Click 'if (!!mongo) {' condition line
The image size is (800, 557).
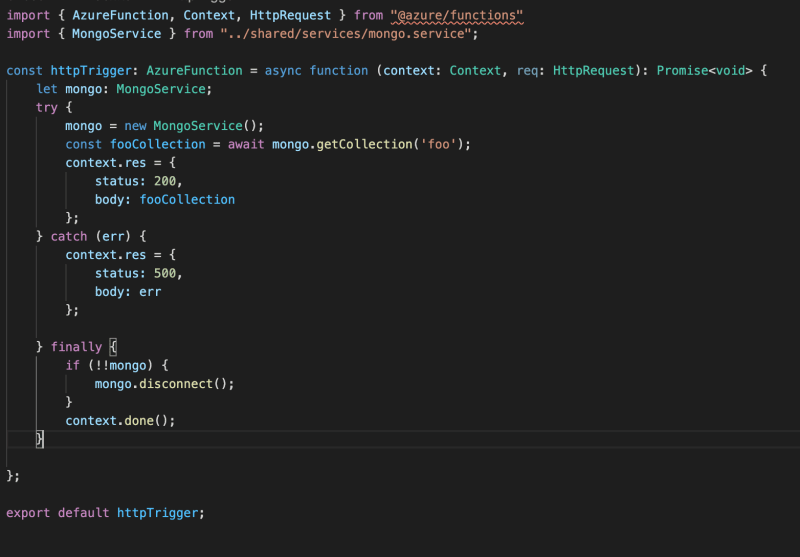pos(117,365)
